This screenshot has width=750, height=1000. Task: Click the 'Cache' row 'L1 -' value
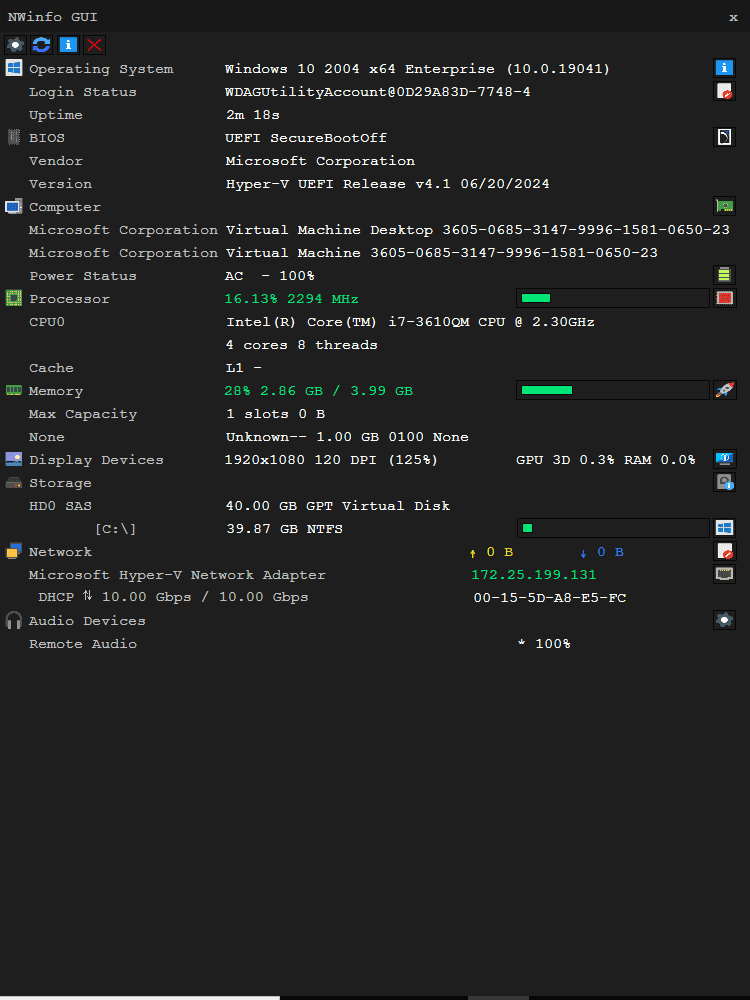(x=244, y=368)
